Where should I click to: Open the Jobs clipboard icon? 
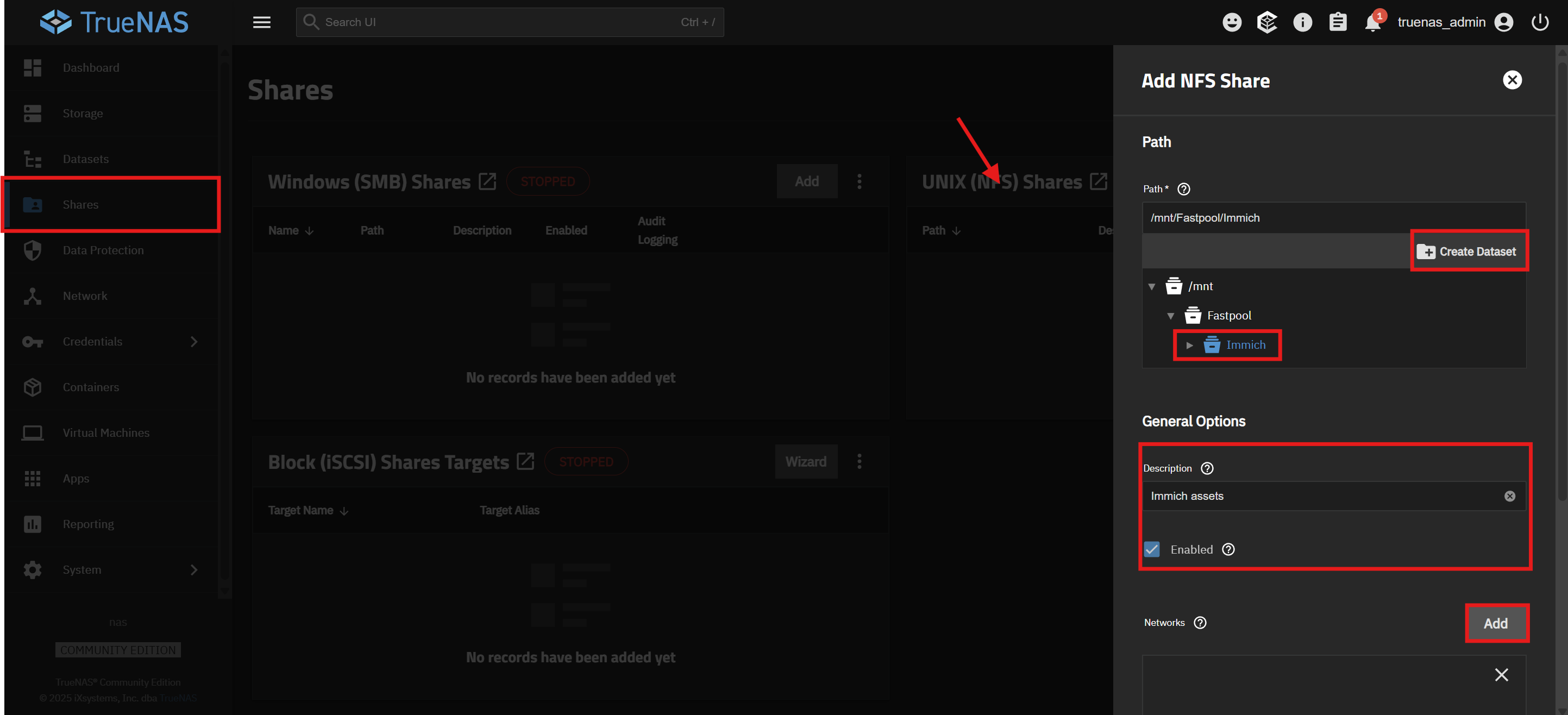[x=1337, y=22]
